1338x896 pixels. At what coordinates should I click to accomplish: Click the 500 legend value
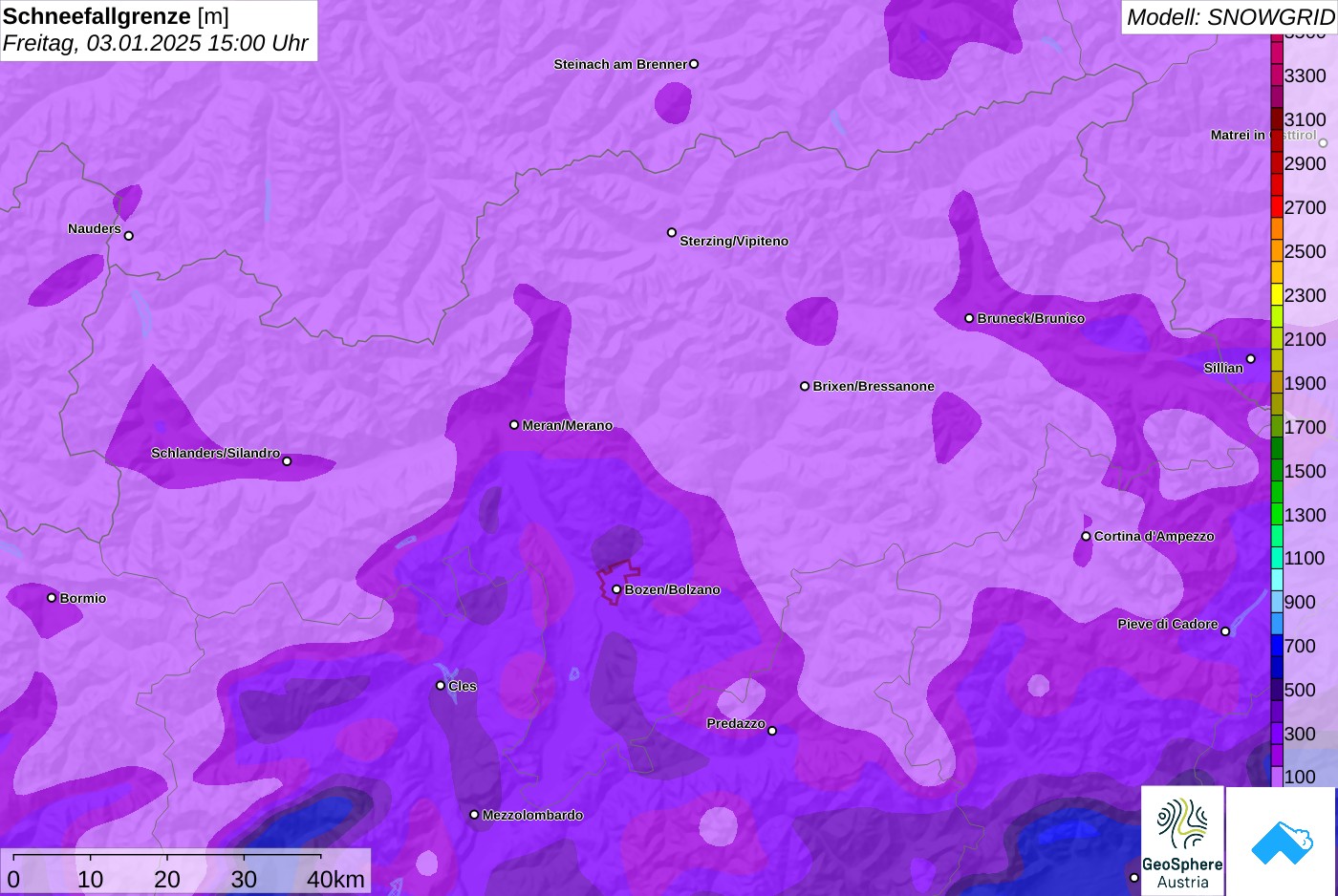(x=1300, y=690)
